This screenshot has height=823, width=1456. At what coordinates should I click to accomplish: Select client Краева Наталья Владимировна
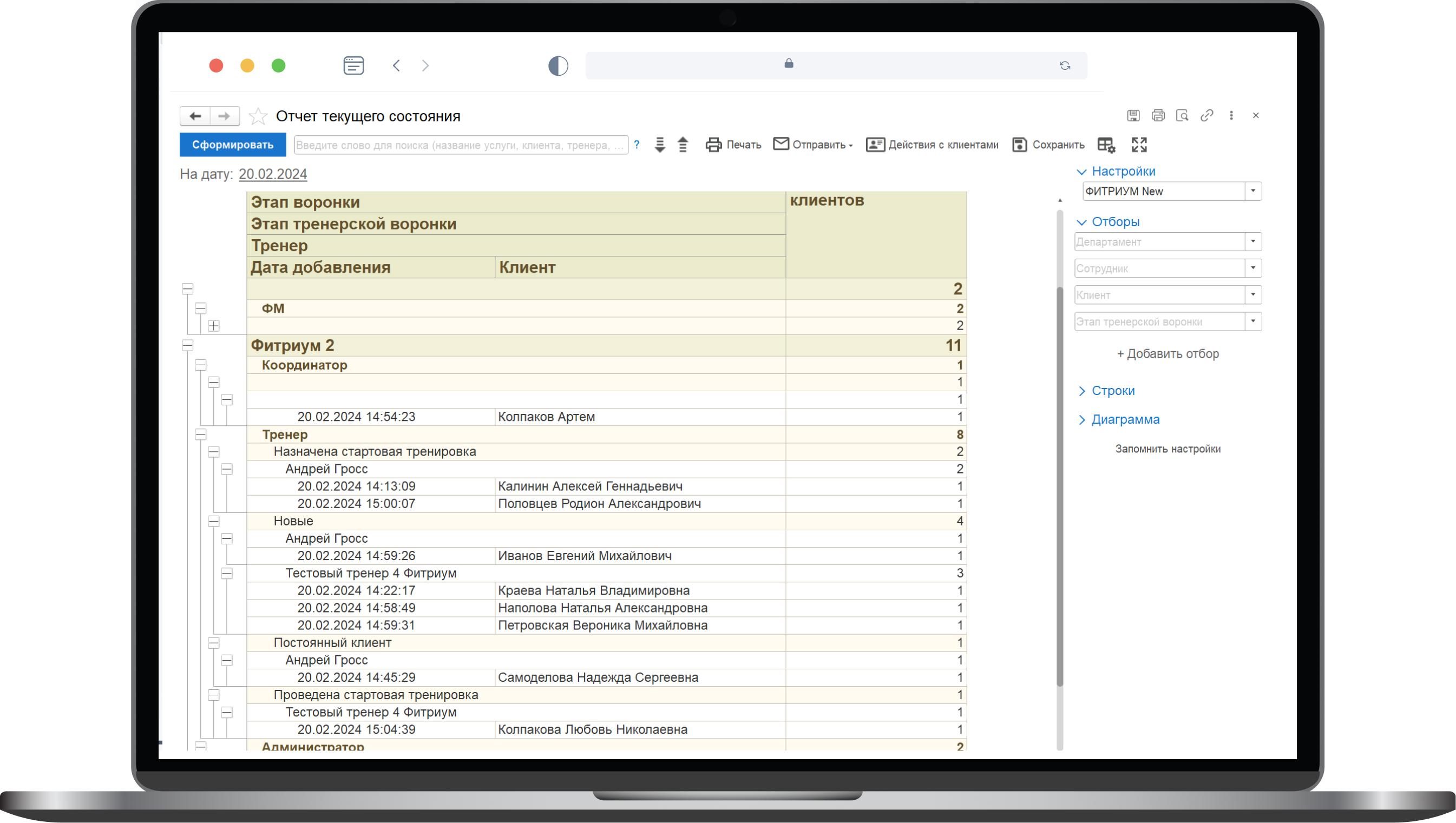click(593, 591)
